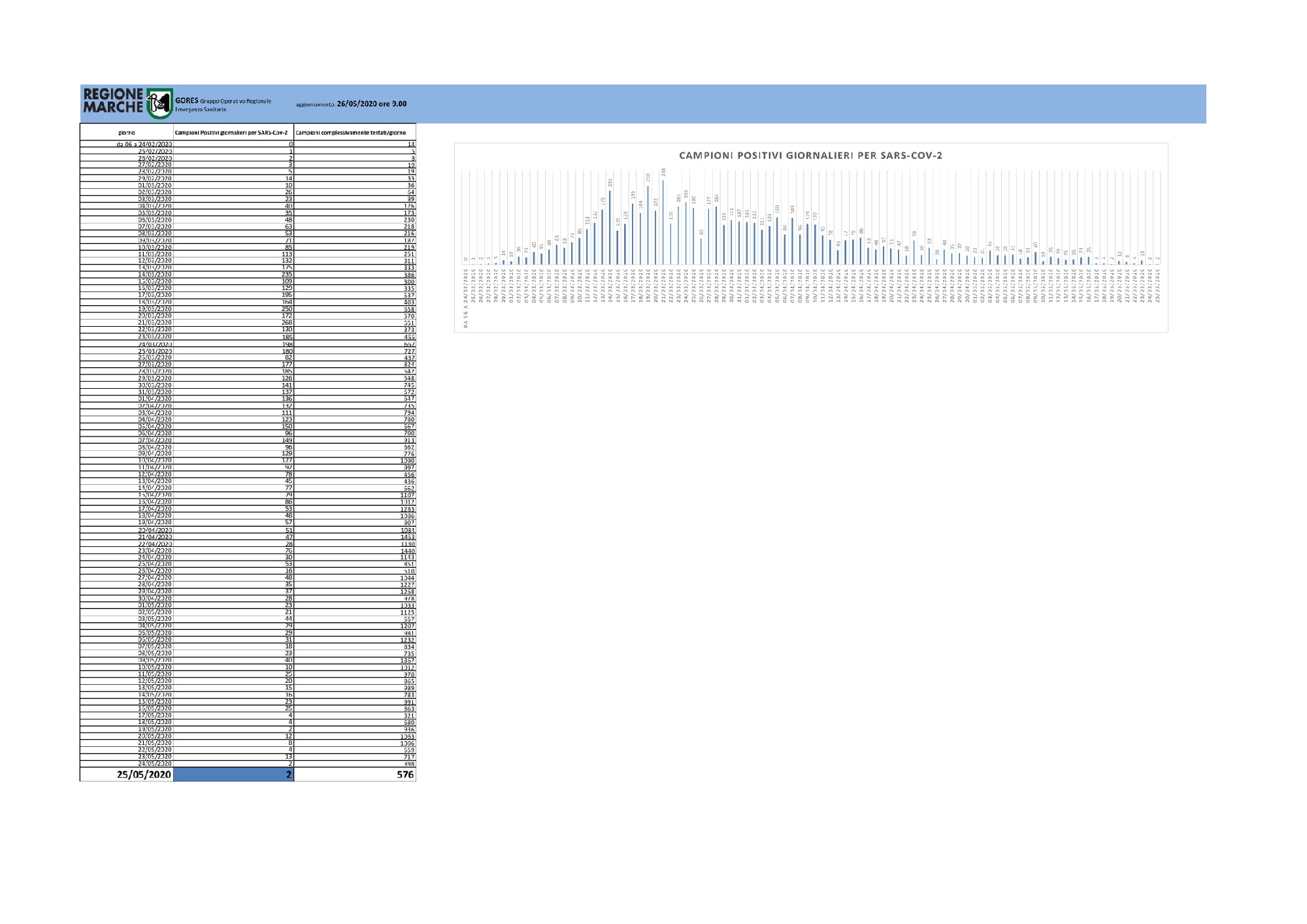This screenshot has height=924, width=1307.
Task: Click the 07/04/2020 date cell
Action: [155, 440]
